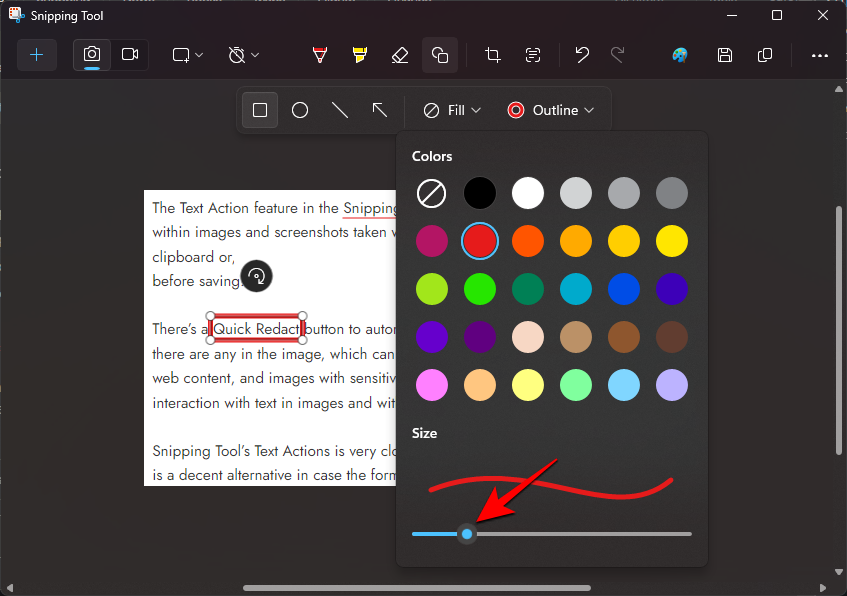Click the rotate handle of the shape
Image resolution: width=847 pixels, height=596 pixels.
pyautogui.click(x=256, y=276)
